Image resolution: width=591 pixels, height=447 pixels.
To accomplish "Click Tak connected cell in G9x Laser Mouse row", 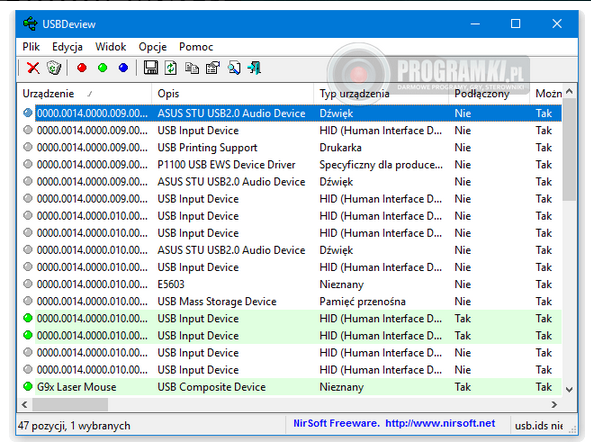I will (462, 387).
